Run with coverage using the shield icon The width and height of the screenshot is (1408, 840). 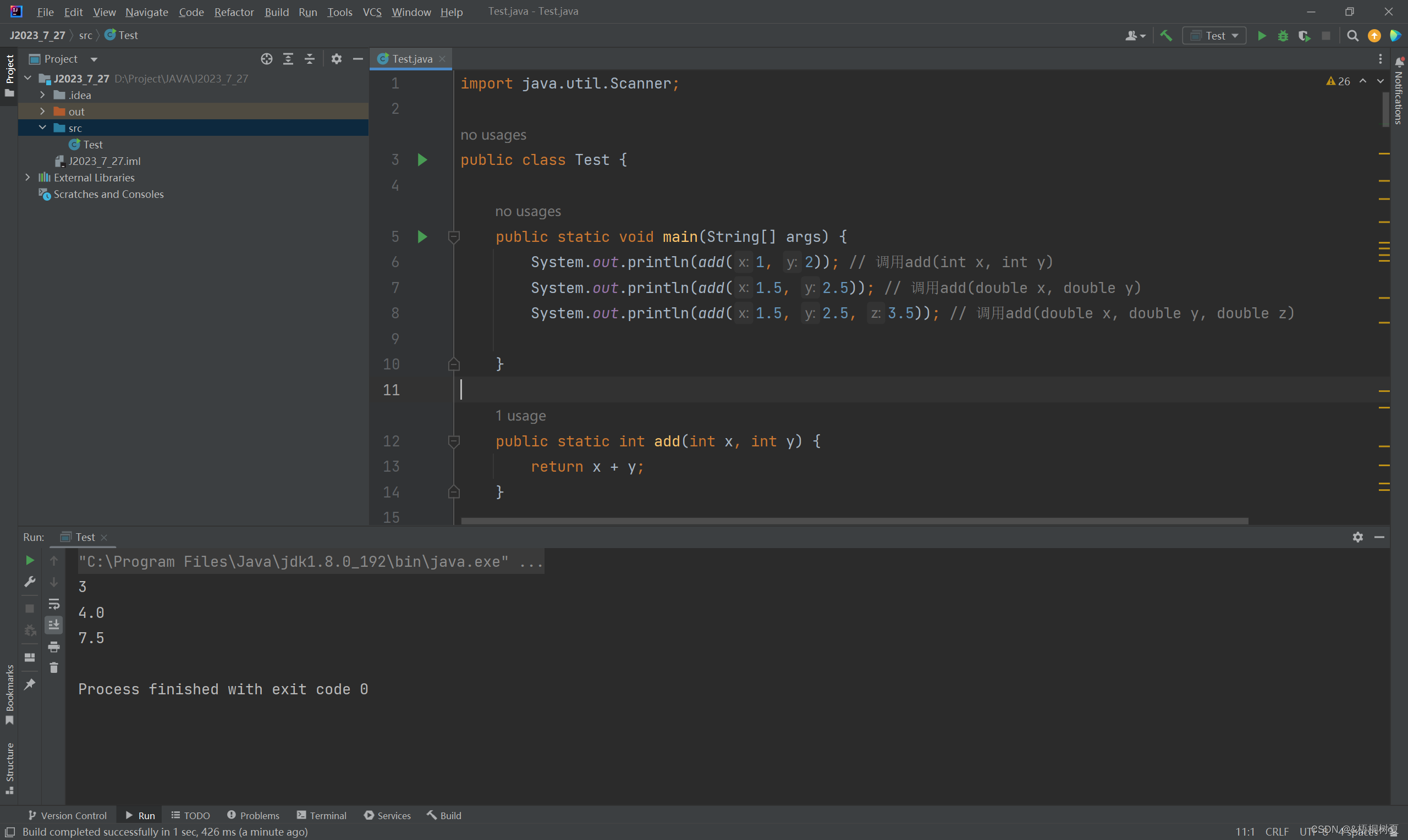coord(1305,36)
